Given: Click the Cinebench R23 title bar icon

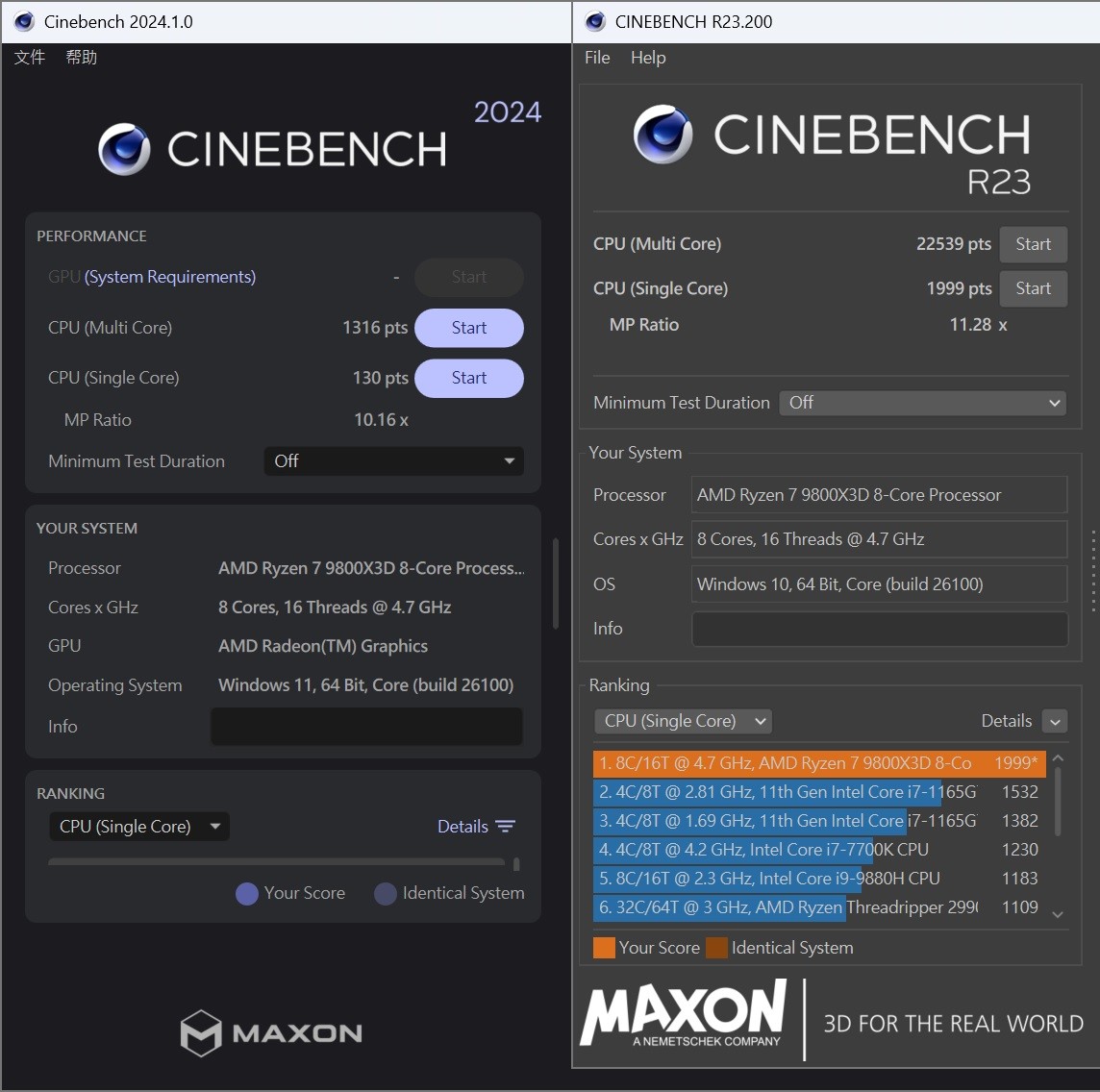Looking at the screenshot, I should pos(595,21).
